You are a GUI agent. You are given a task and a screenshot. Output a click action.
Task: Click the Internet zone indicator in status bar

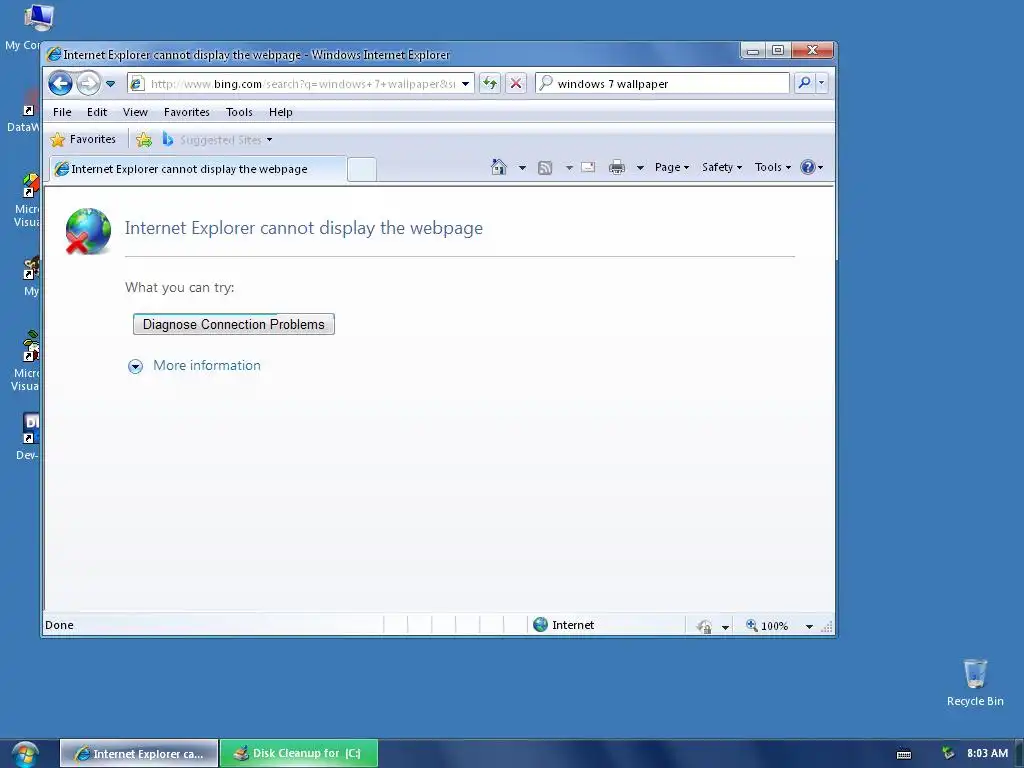point(564,625)
